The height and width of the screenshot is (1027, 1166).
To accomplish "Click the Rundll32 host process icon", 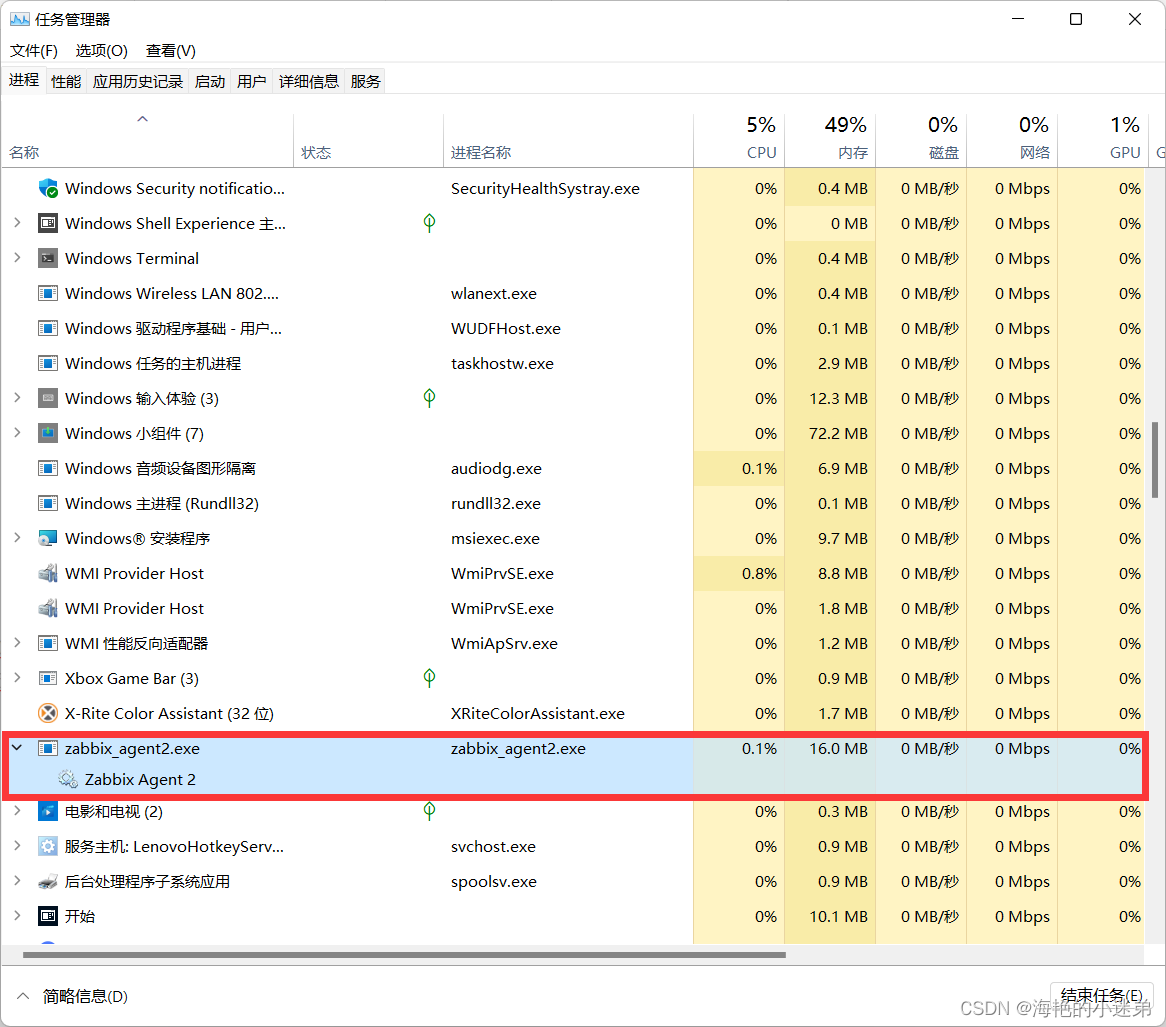I will coord(48,503).
